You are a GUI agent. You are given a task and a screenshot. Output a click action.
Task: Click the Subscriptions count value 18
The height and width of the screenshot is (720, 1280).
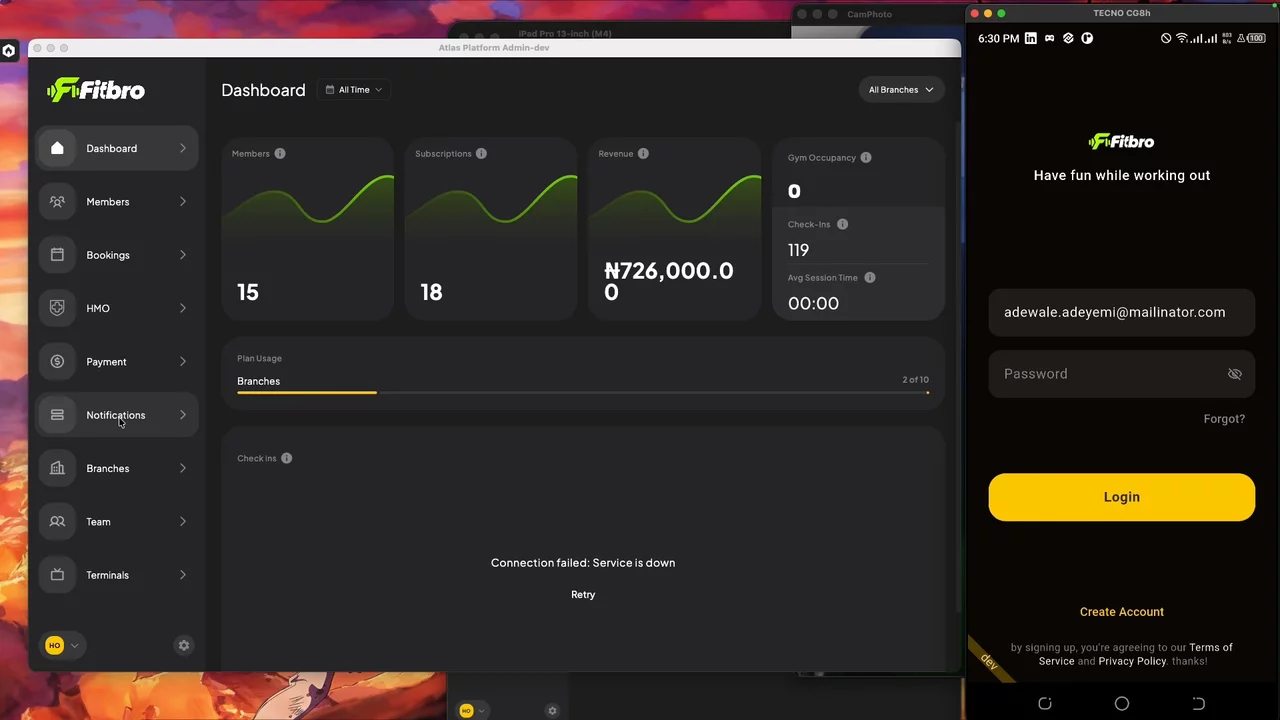pyautogui.click(x=431, y=292)
